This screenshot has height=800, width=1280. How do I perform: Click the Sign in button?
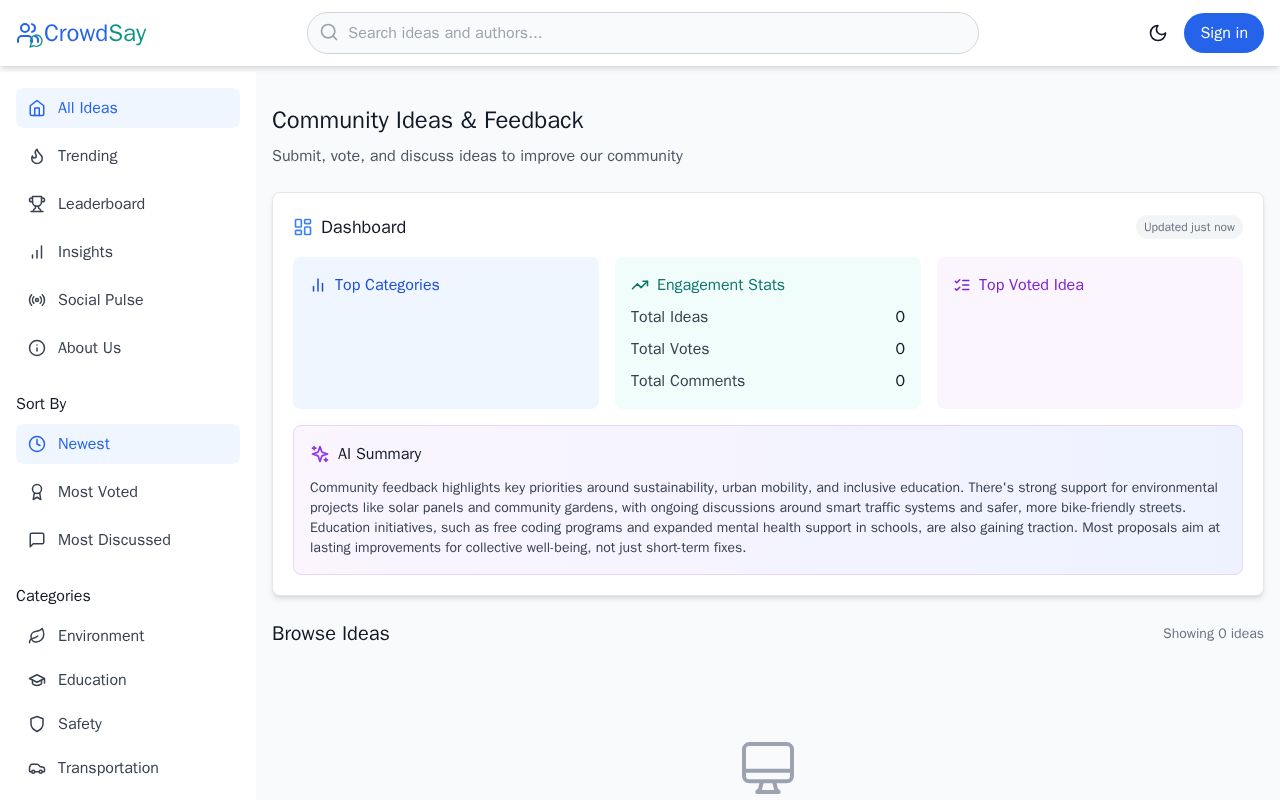click(1224, 33)
